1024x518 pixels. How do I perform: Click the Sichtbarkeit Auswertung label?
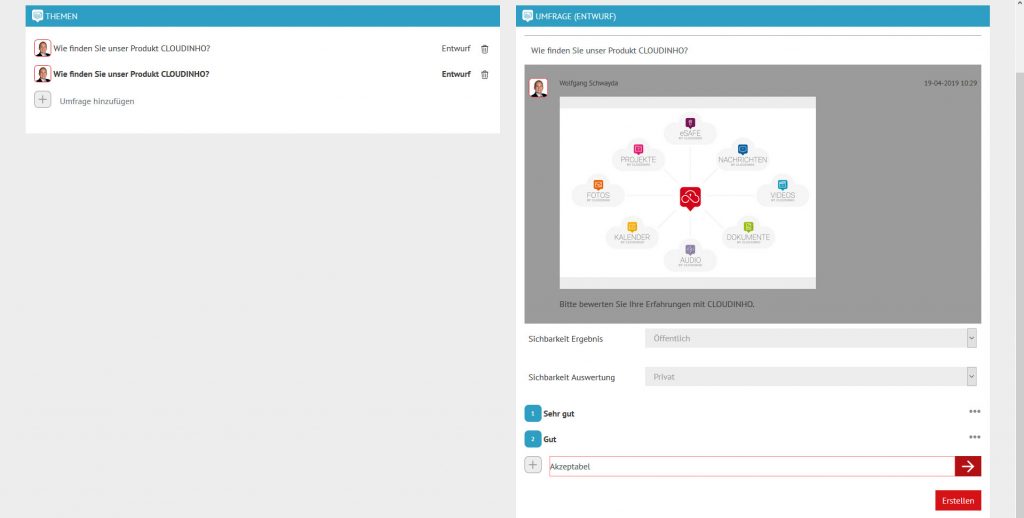[x=571, y=377]
